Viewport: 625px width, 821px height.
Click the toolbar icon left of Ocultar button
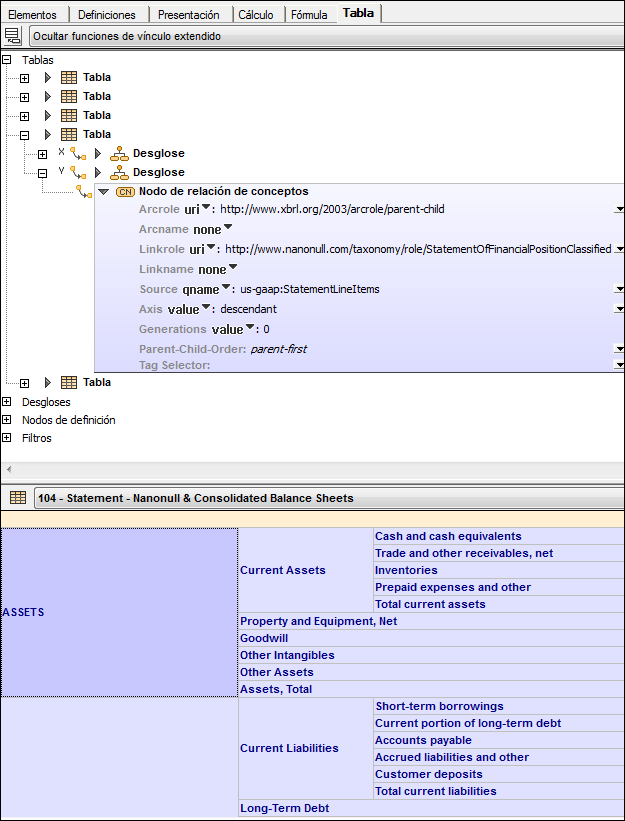(x=12, y=36)
